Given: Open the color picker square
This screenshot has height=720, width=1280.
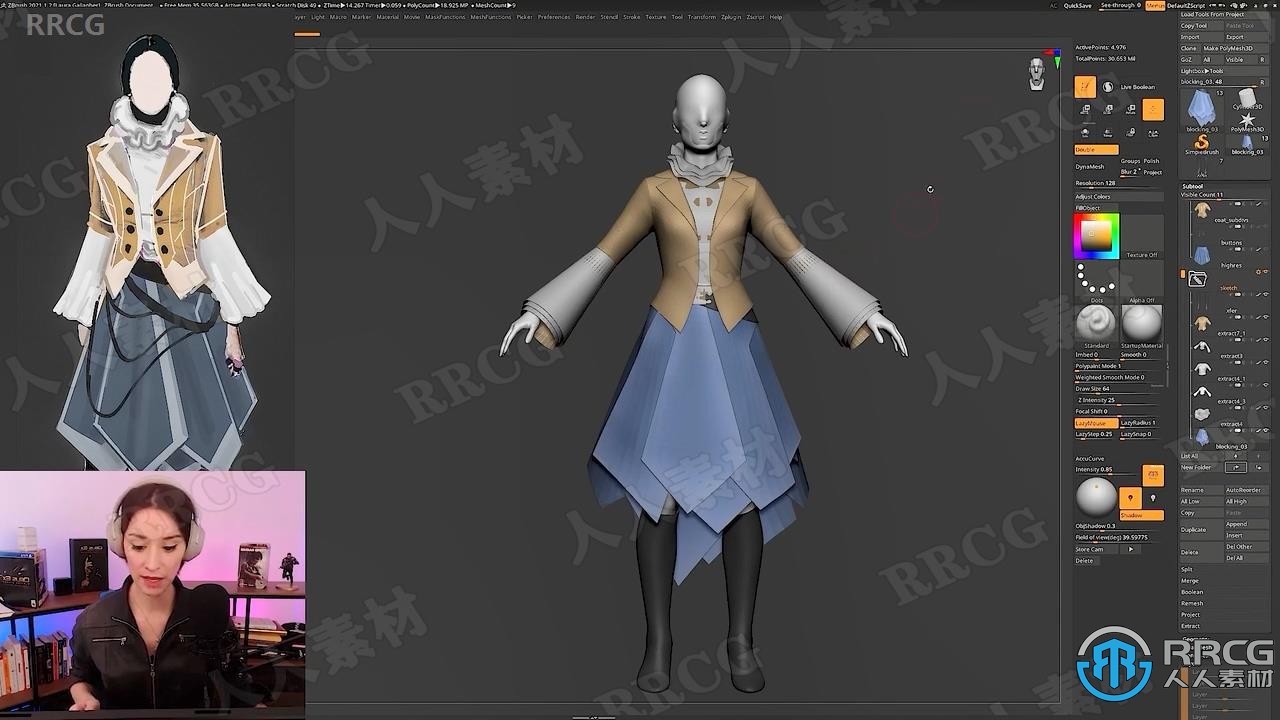Looking at the screenshot, I should coord(1097,236).
